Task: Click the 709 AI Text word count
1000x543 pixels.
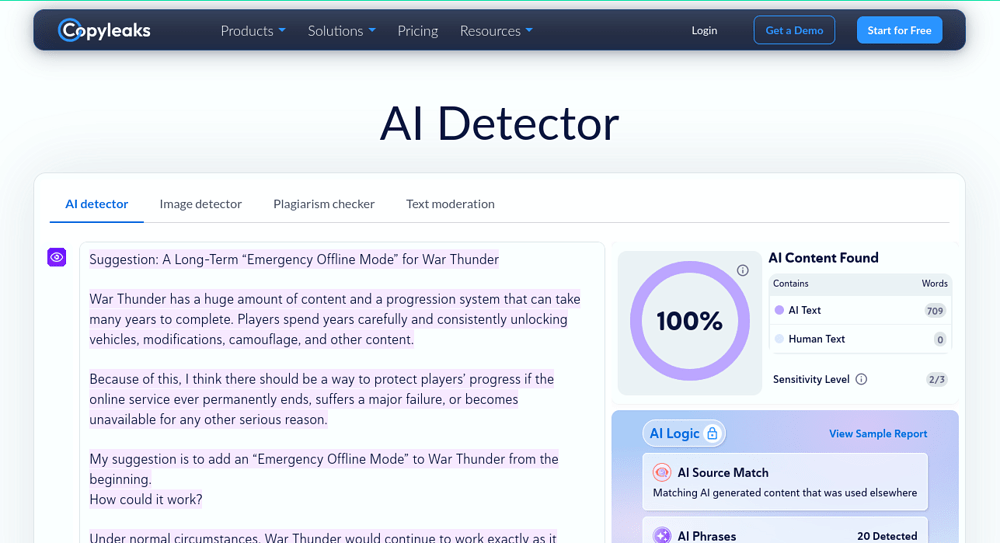Action: (x=935, y=311)
